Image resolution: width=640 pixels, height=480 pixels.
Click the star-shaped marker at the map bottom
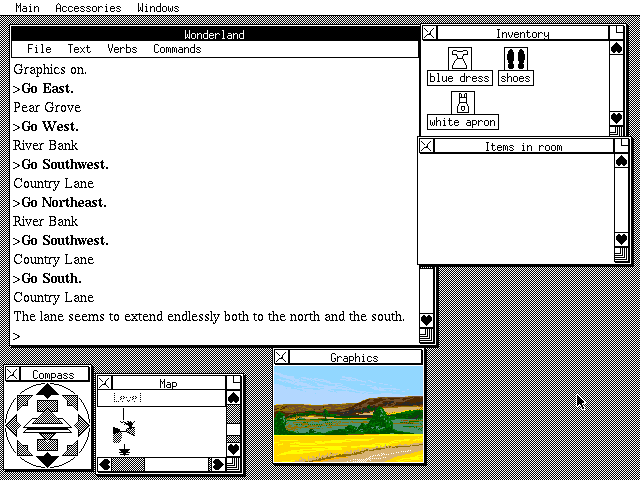click(x=124, y=451)
